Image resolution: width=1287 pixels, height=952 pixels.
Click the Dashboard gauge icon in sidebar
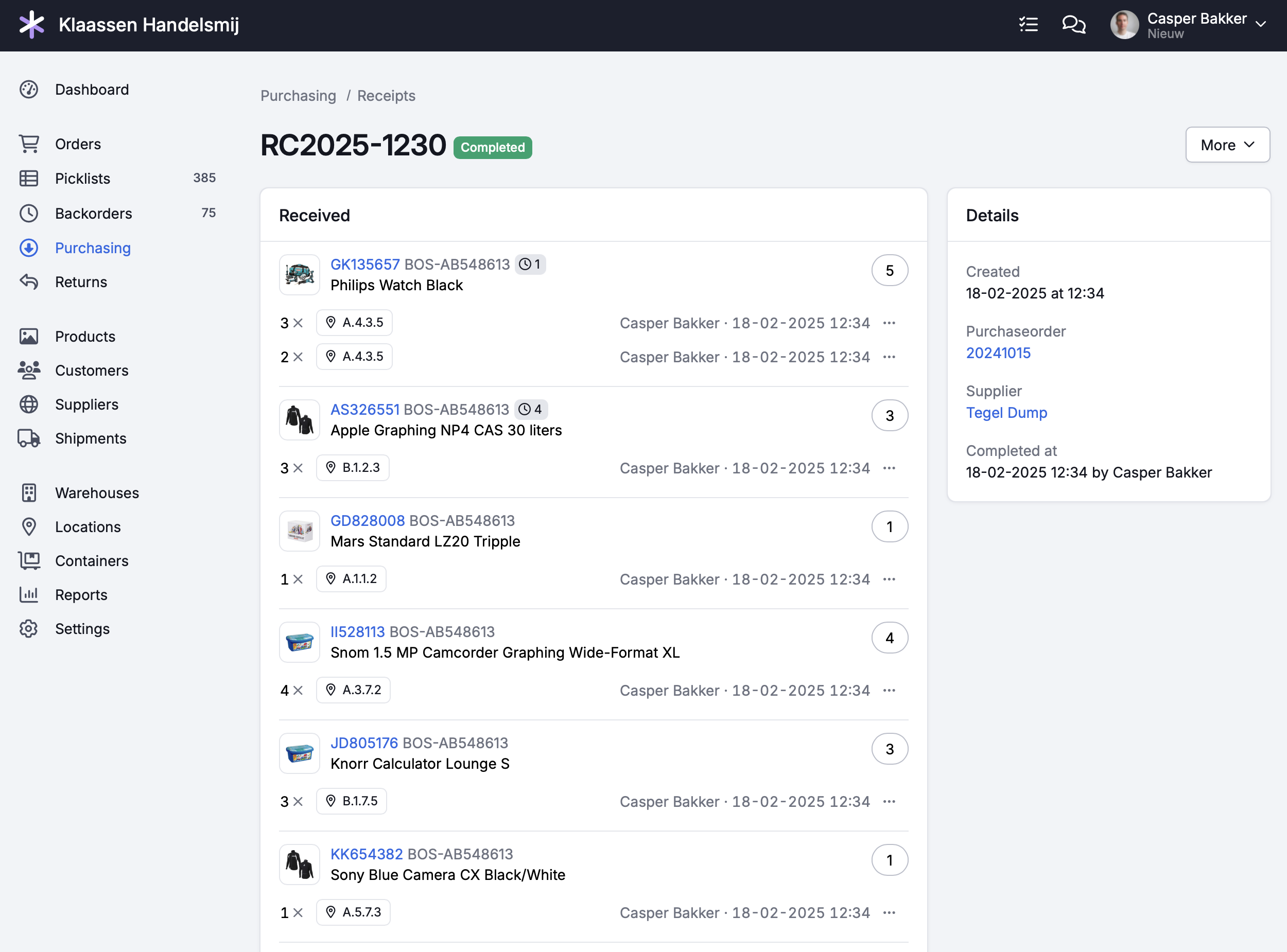click(x=29, y=90)
